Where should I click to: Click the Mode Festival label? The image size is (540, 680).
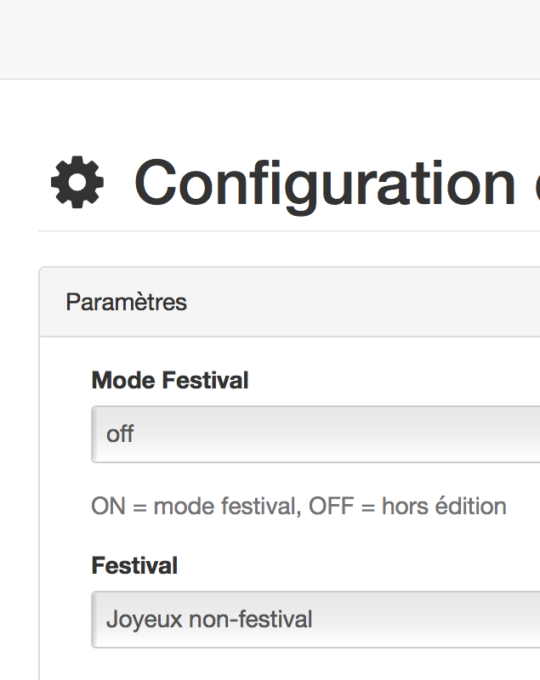(x=170, y=380)
